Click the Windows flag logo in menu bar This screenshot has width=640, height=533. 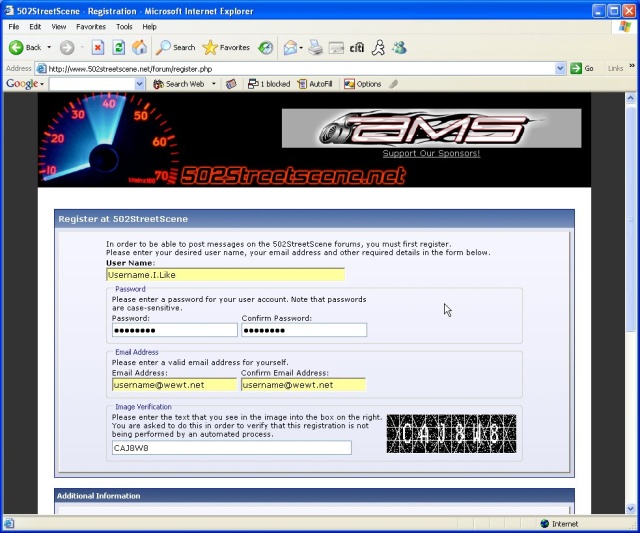point(624,27)
